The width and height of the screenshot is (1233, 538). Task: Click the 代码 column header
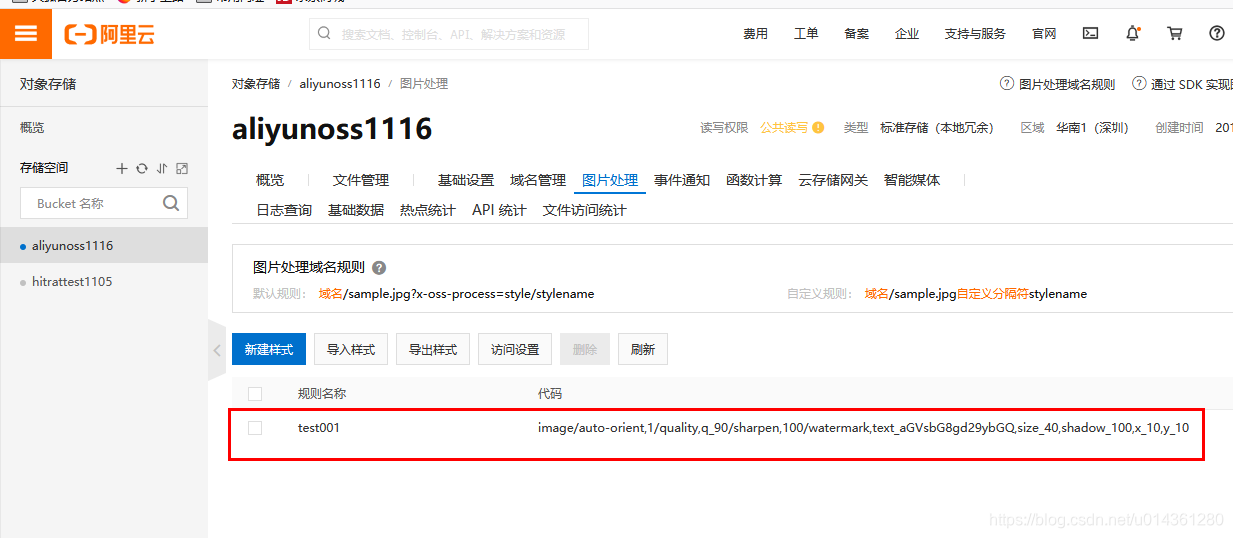[x=550, y=394]
